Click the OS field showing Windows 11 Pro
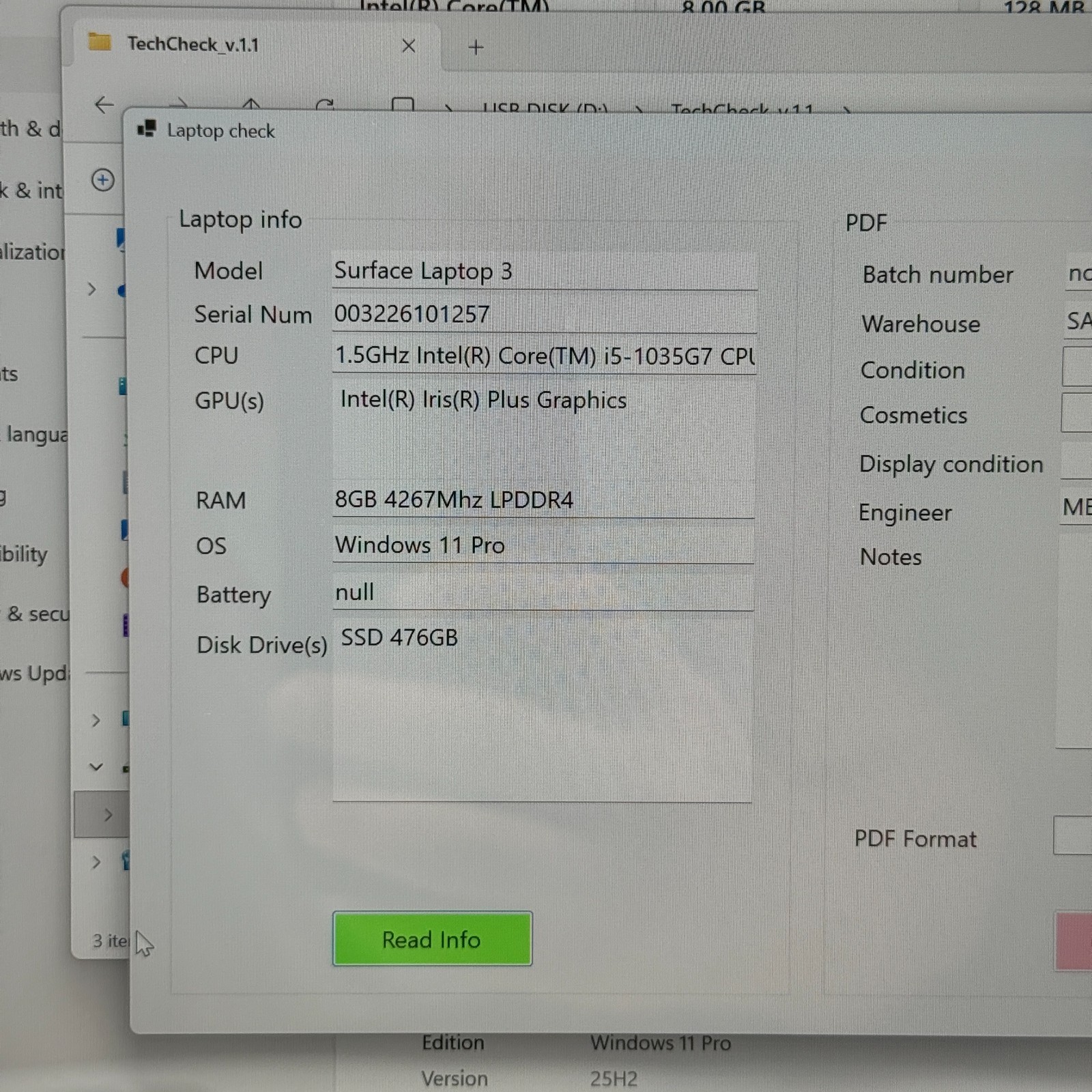The height and width of the screenshot is (1092, 1092). click(543, 546)
